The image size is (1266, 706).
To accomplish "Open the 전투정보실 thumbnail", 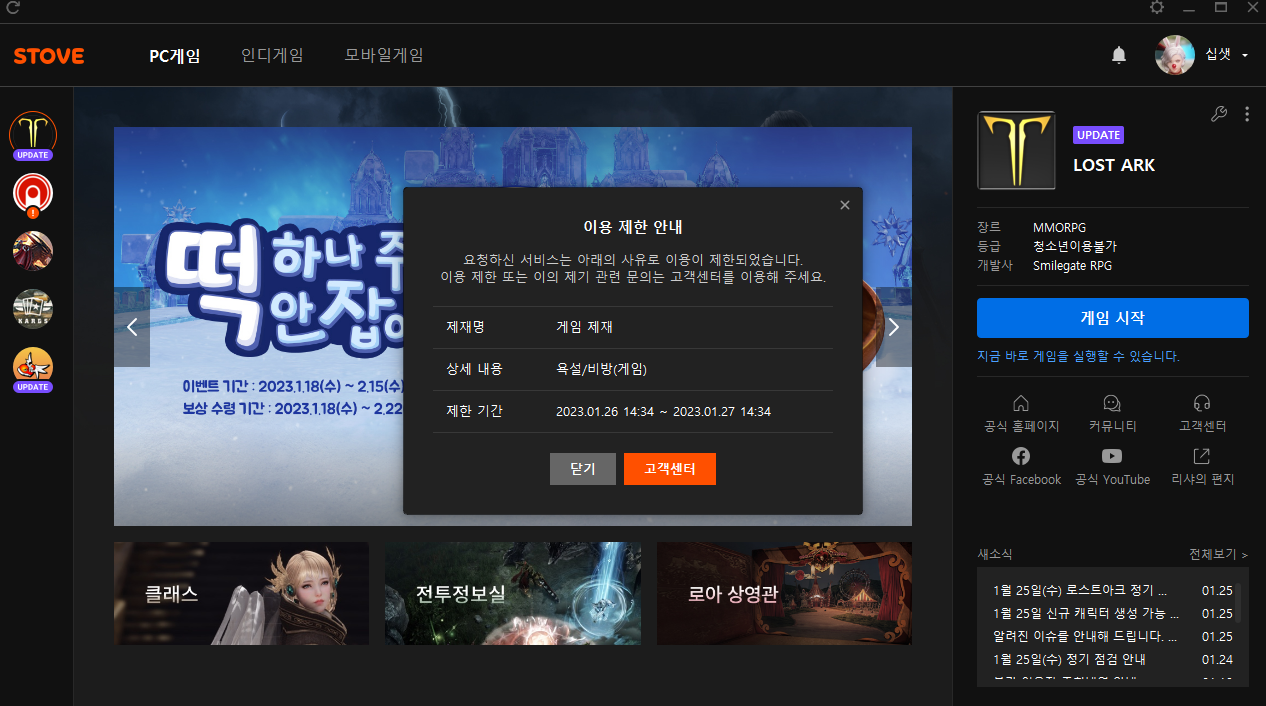I will coord(513,593).
